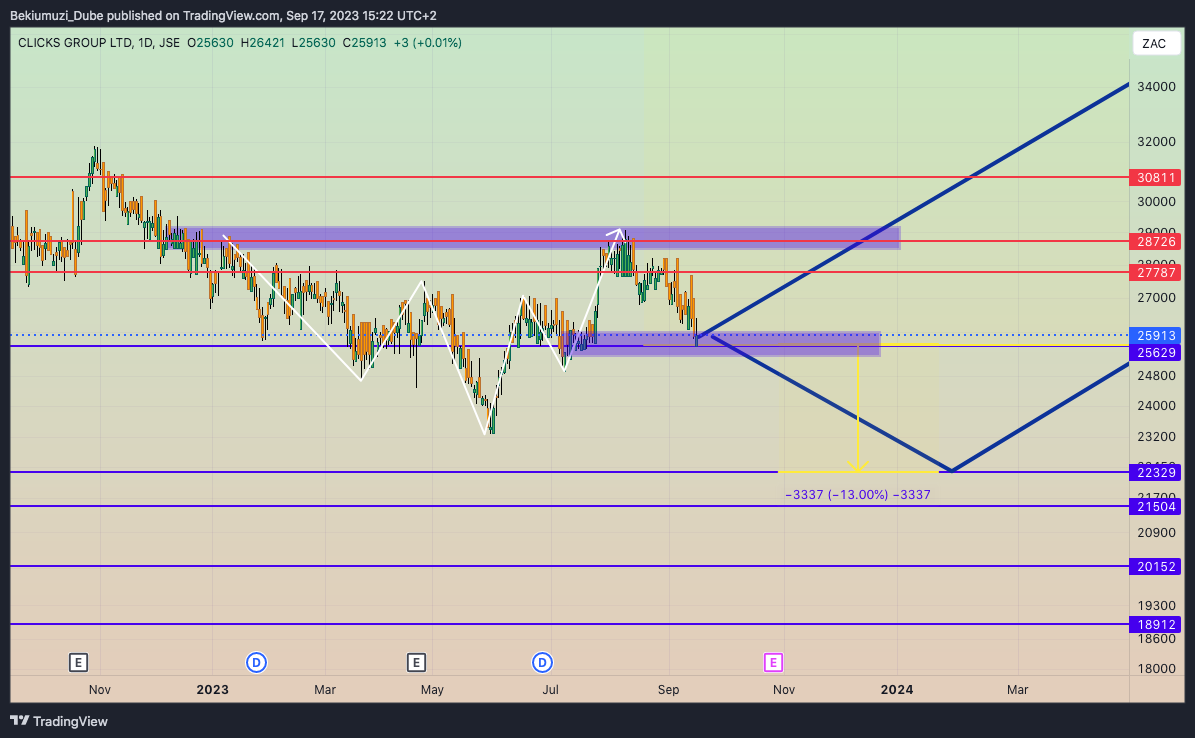Click the earnings E marker near November 2022
1195x738 pixels.
[x=78, y=663]
